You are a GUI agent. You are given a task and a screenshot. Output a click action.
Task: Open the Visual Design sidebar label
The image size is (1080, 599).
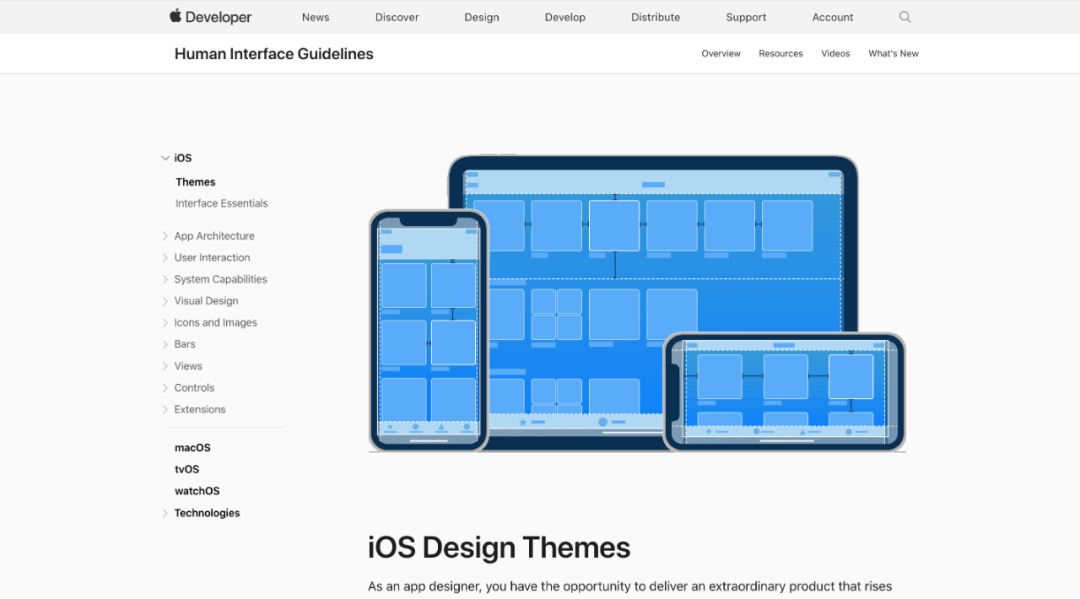(x=206, y=301)
